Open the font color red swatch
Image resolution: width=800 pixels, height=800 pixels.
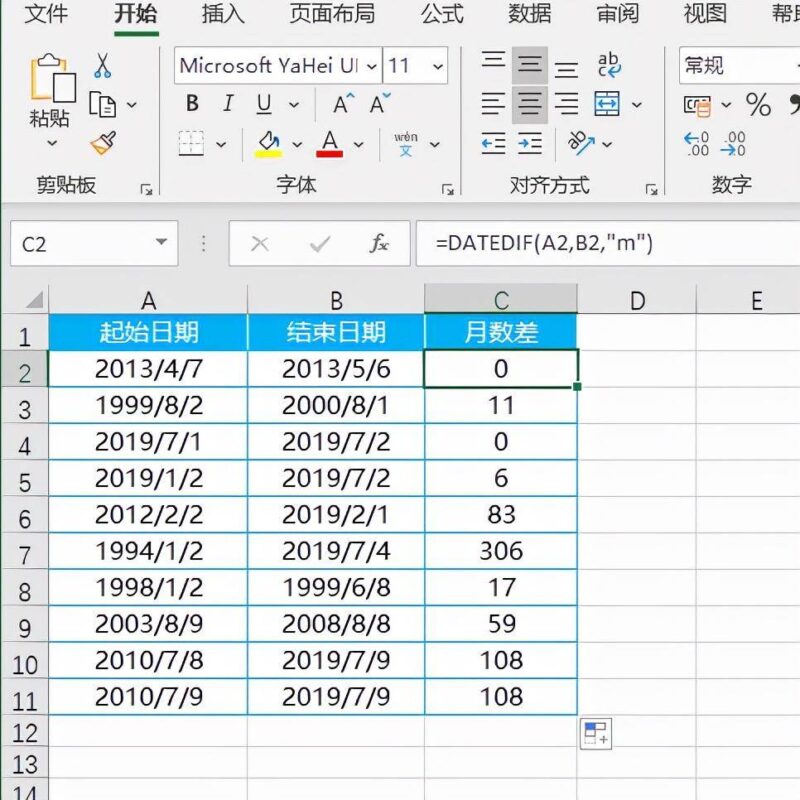[330, 143]
